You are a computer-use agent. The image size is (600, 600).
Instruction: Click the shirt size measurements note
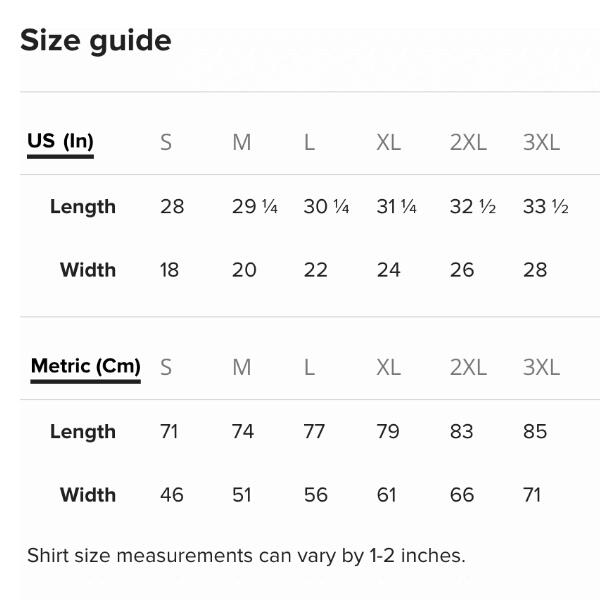(246, 555)
